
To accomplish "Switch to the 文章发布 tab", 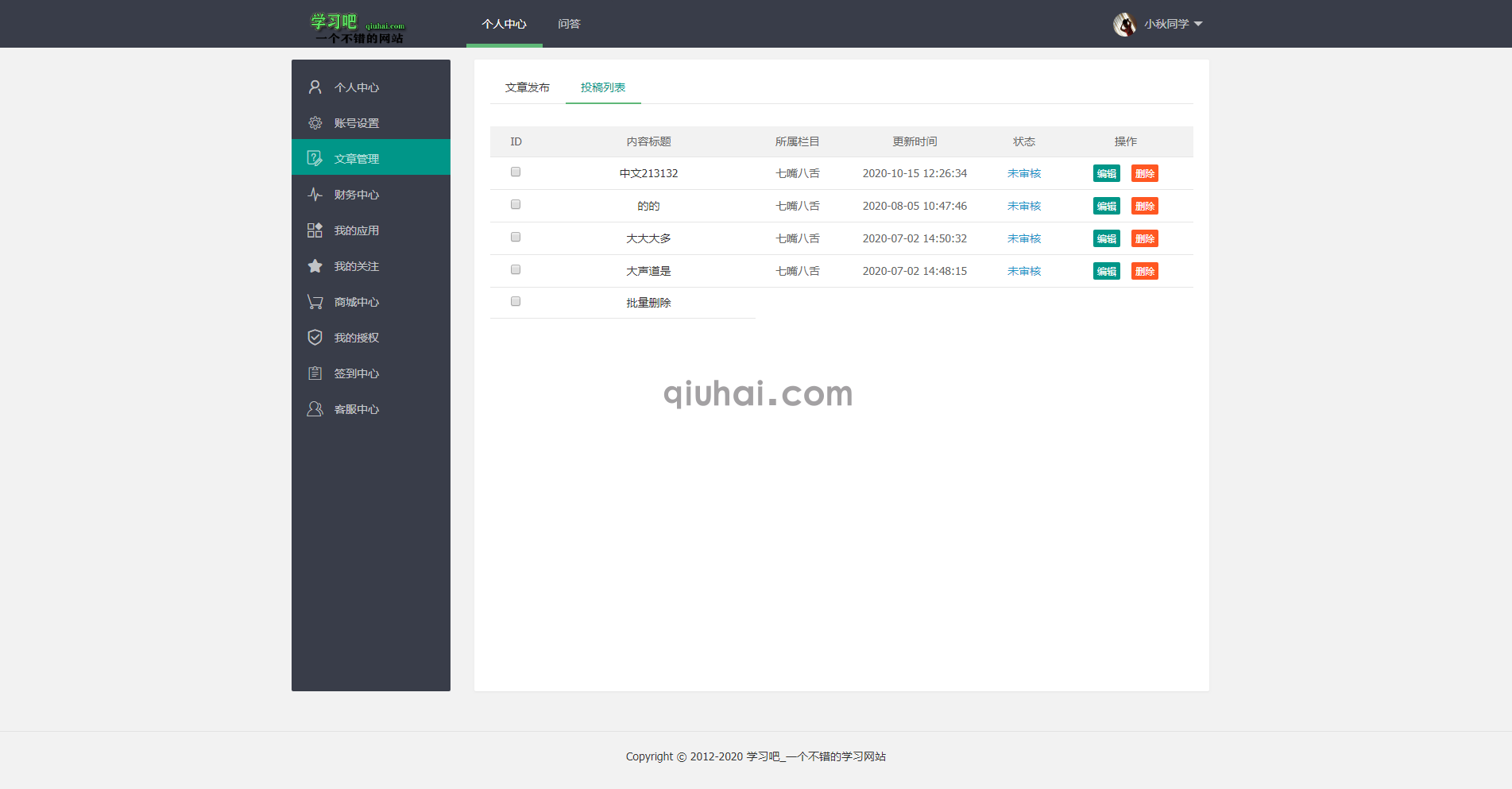I will [x=526, y=87].
